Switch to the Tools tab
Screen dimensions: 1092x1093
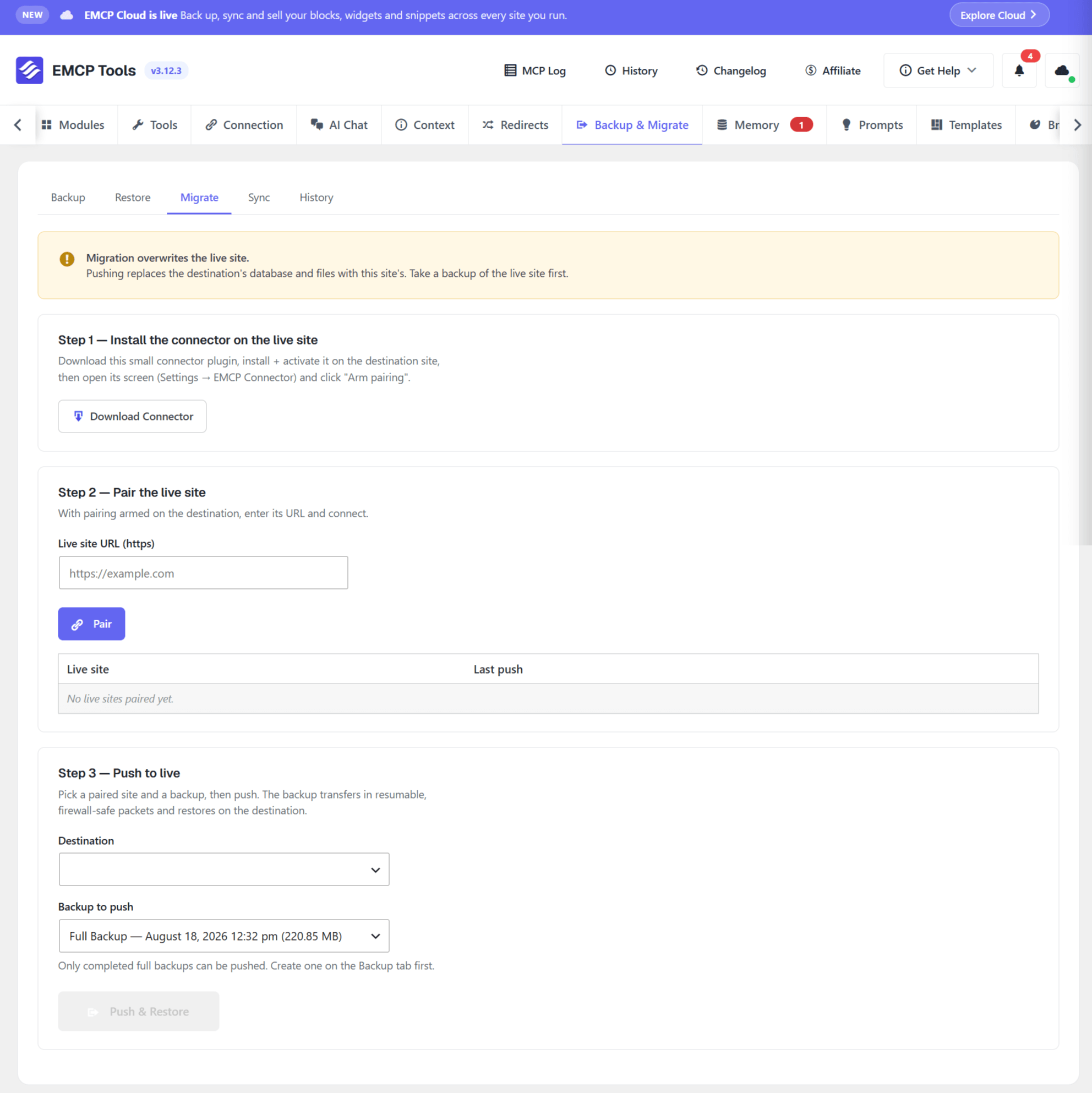pos(155,124)
